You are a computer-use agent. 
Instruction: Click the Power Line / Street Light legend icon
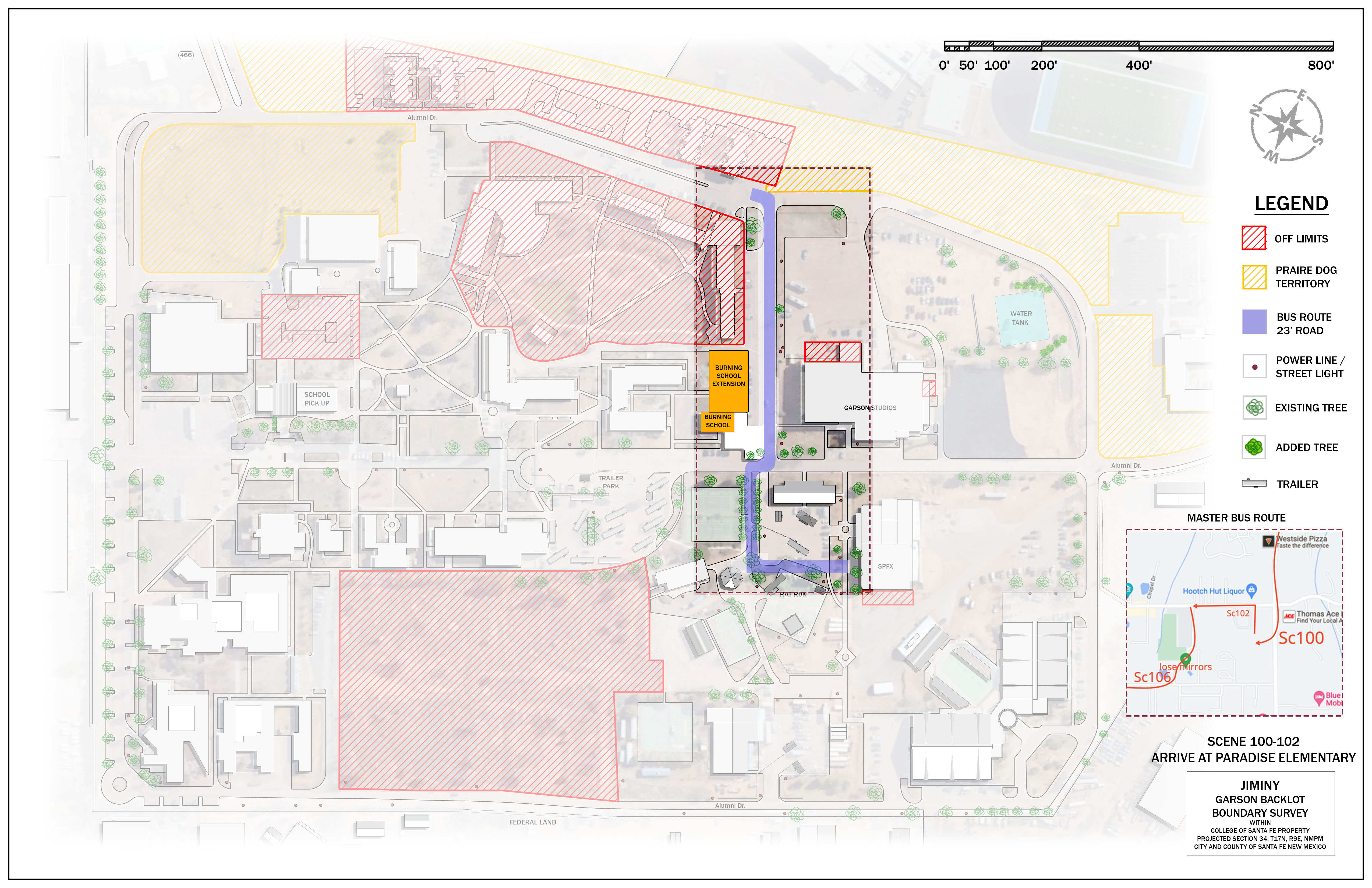coord(1254,367)
